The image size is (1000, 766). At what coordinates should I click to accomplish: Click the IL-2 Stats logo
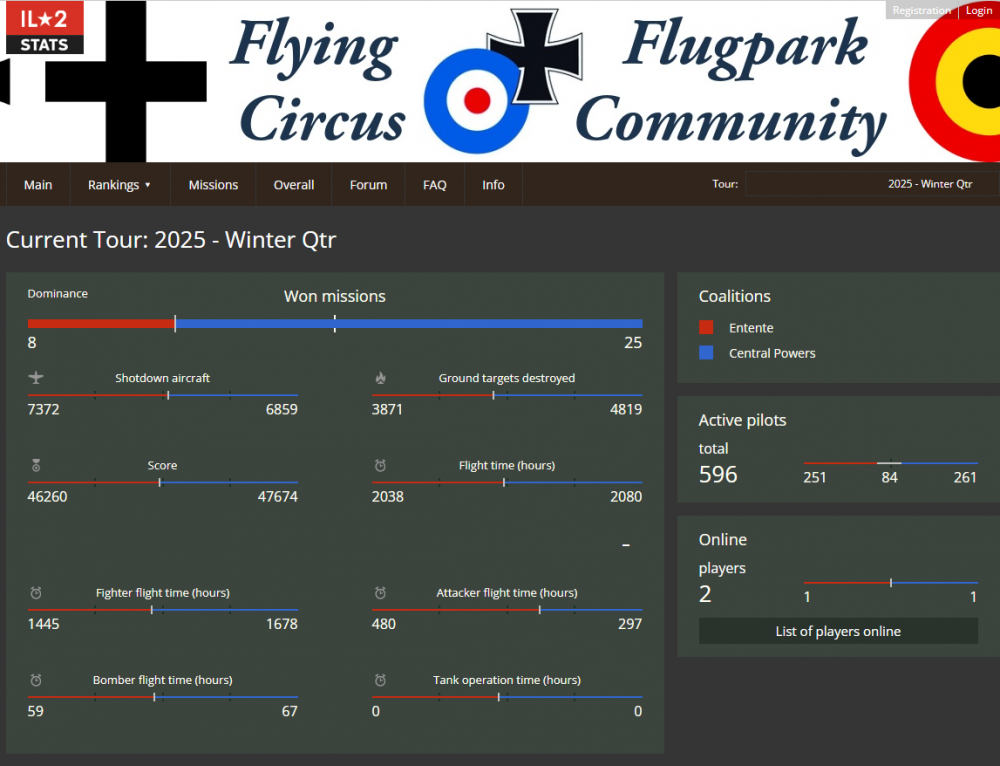coord(45,27)
